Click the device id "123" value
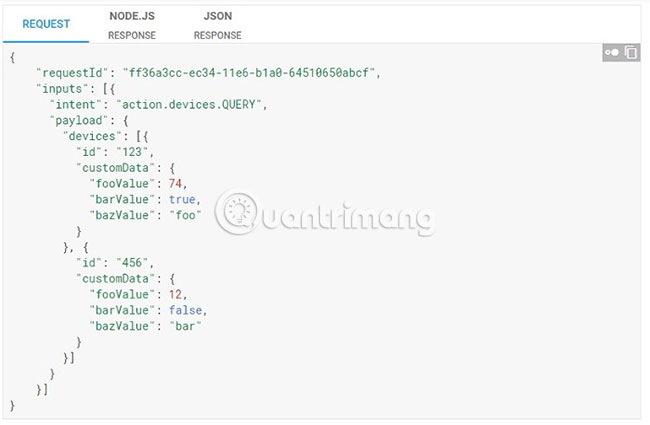This screenshot has width=650, height=425. click(134, 151)
